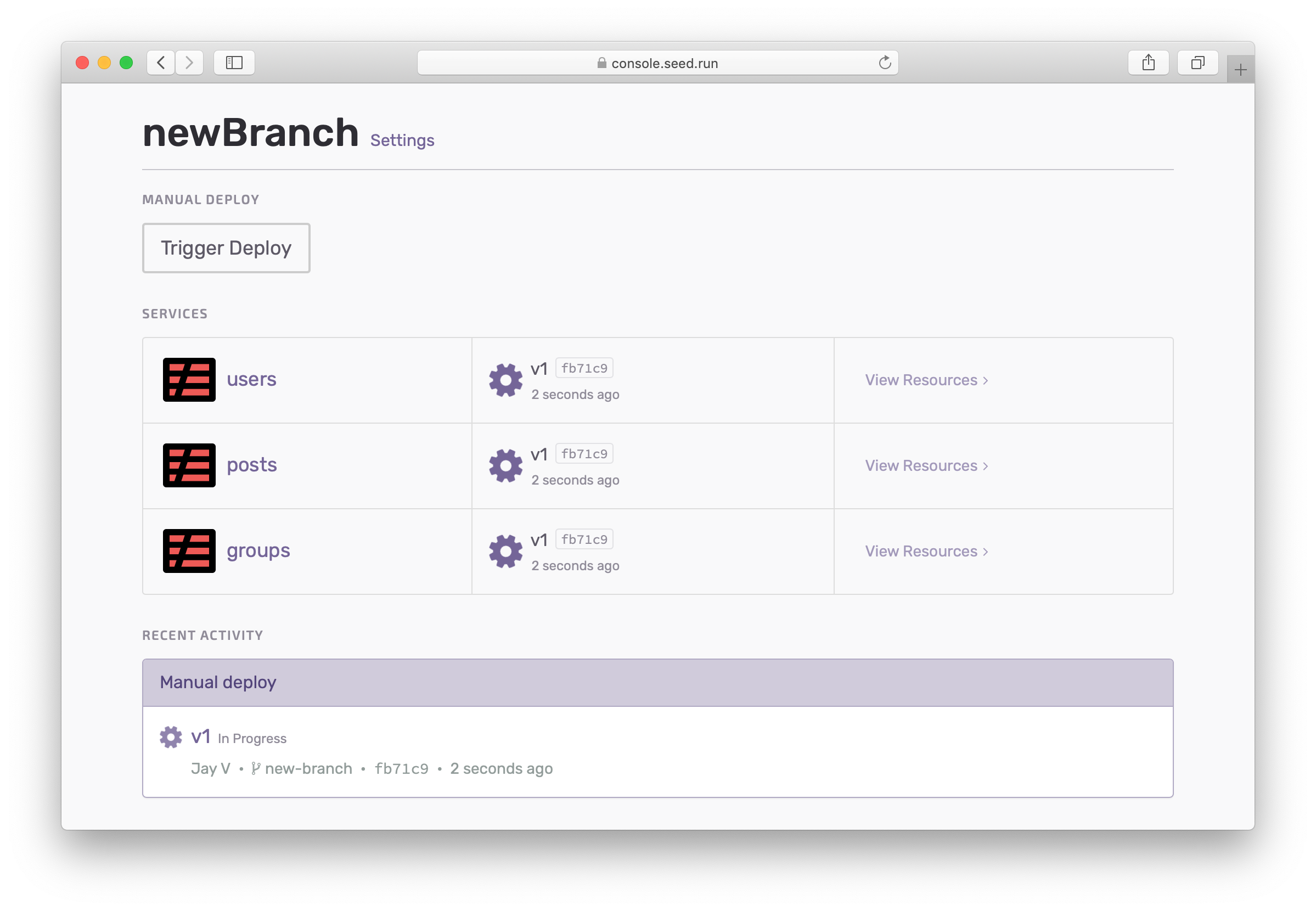Go back to the previous page
Viewport: 1316px width, 911px height.
click(161, 63)
